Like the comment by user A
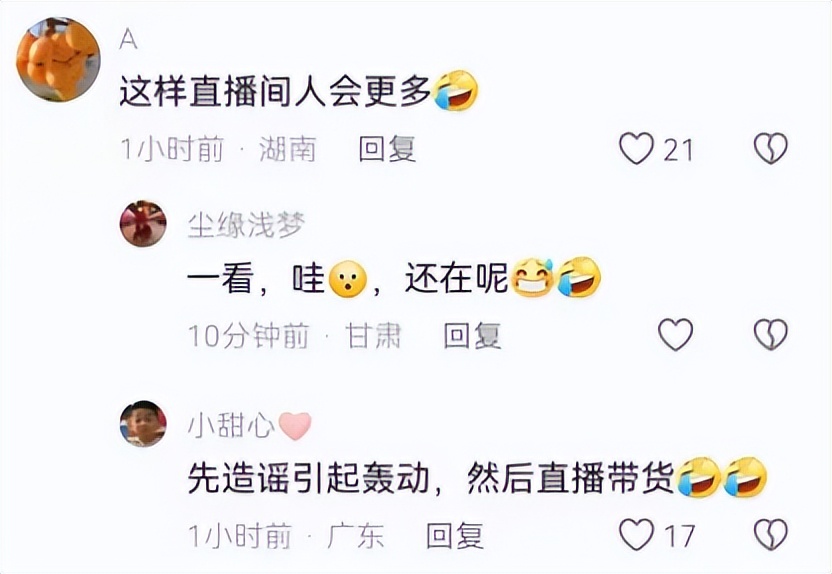Image resolution: width=832 pixels, height=574 pixels. tap(637, 149)
